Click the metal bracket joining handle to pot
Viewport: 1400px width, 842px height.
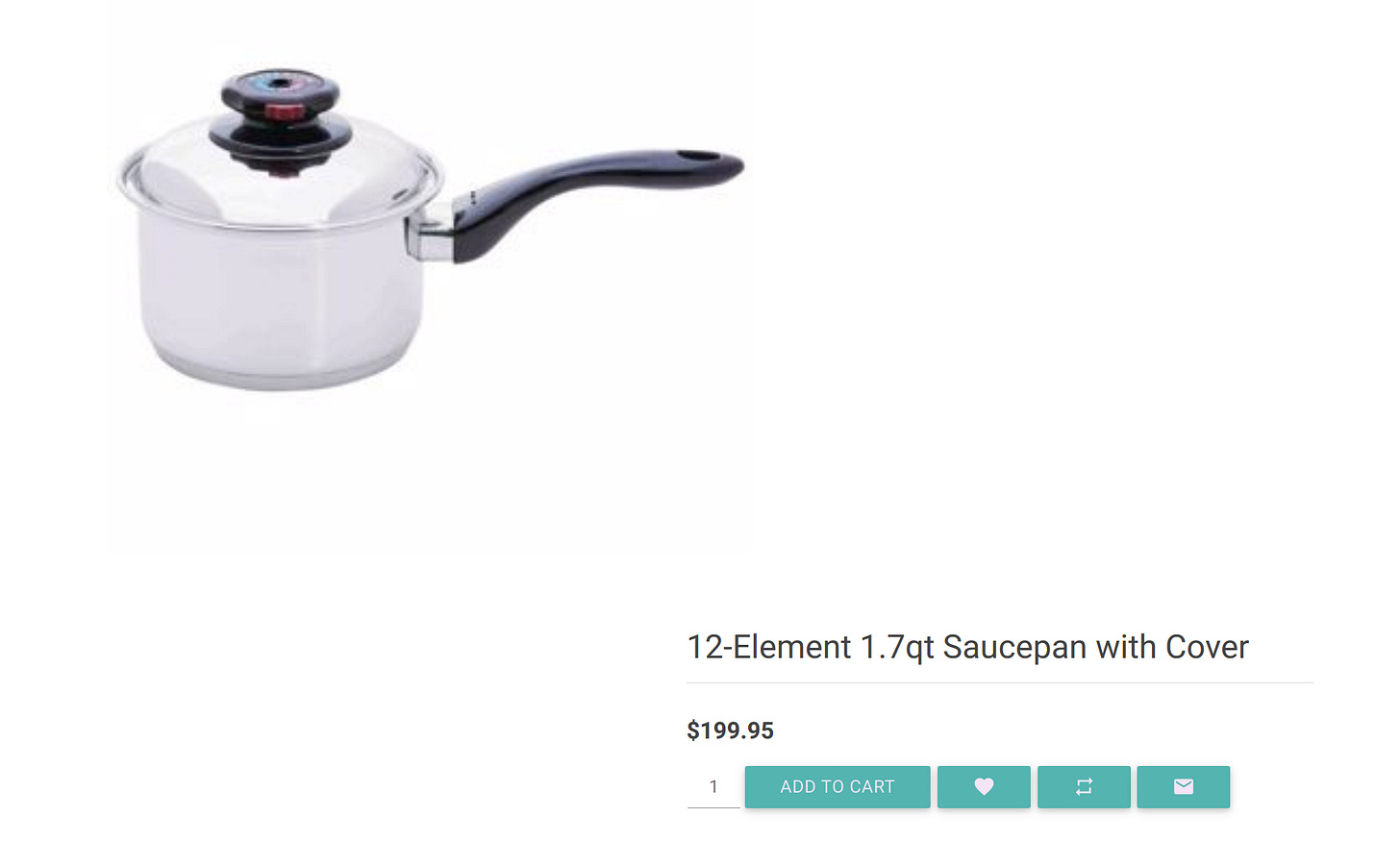430,237
